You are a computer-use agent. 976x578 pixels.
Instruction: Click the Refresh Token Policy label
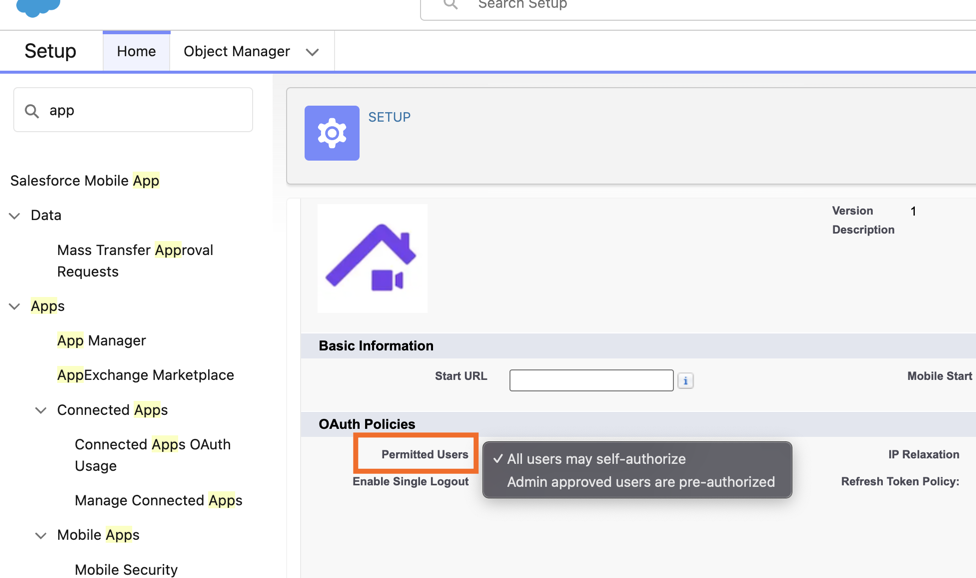pyautogui.click(x=900, y=481)
